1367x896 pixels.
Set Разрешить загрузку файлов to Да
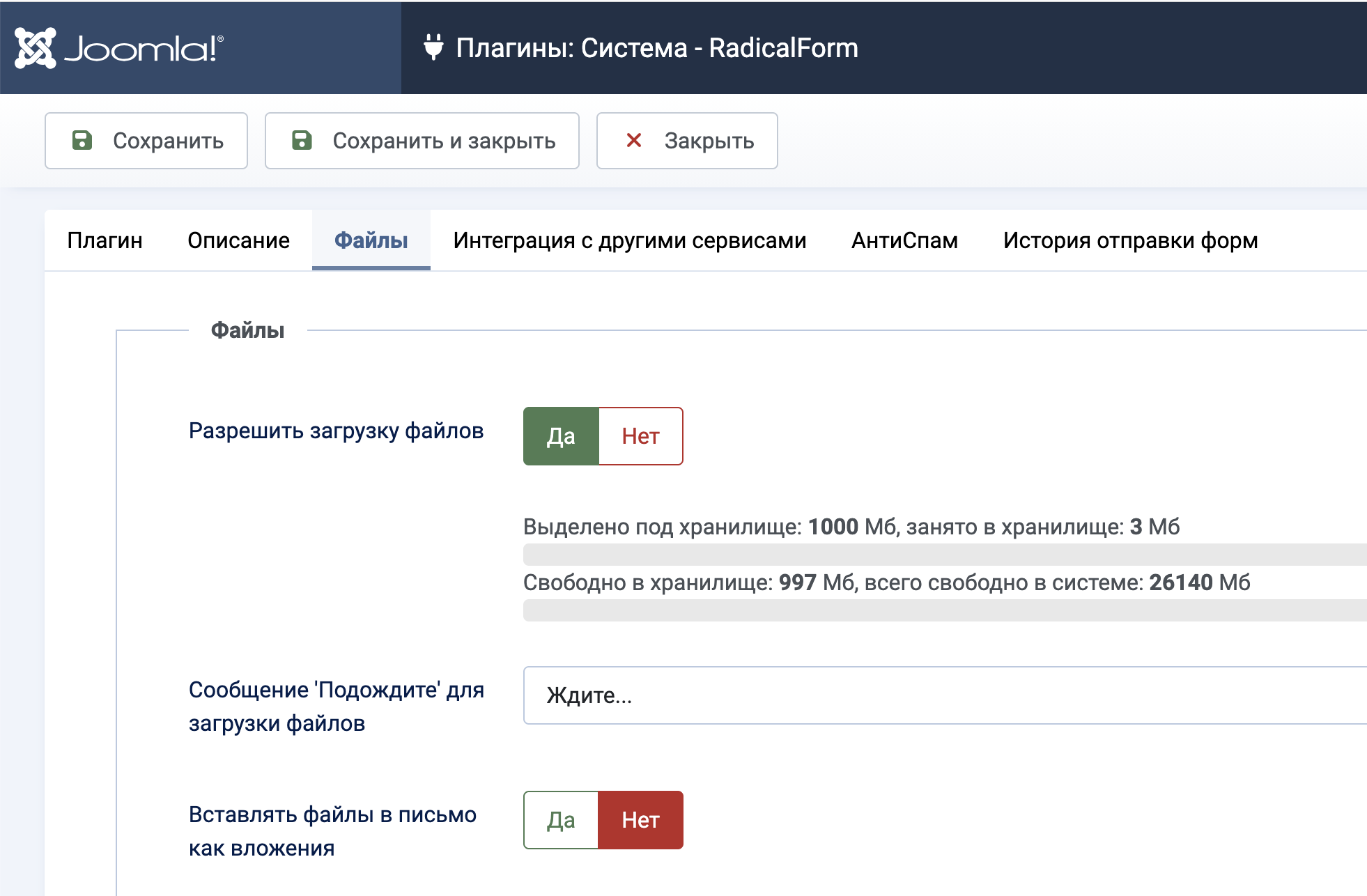(x=561, y=436)
